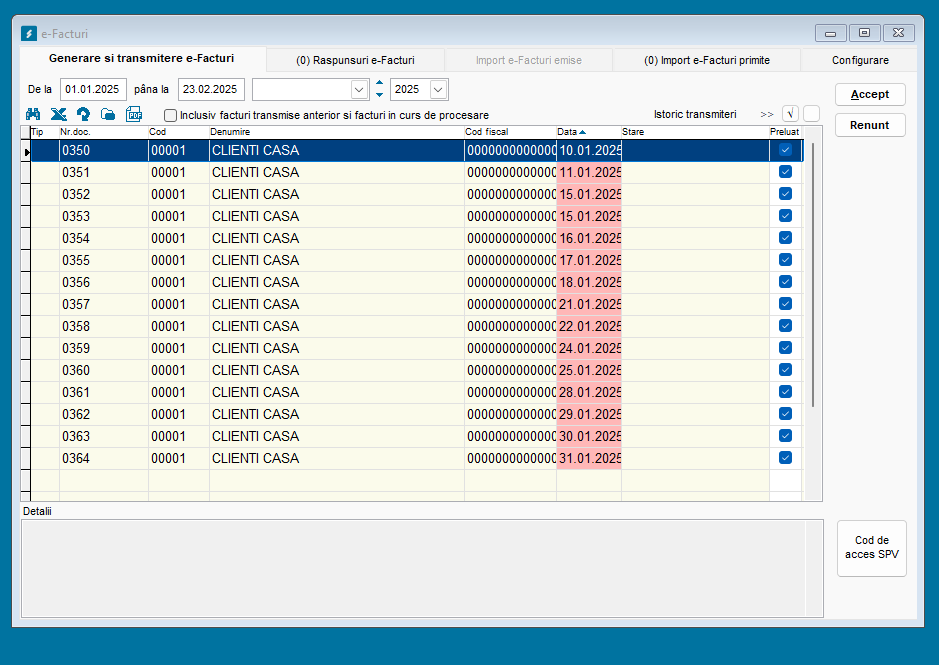This screenshot has height=665, width=939.
Task: Select invoice number 0358 cell
Action: tap(104, 326)
